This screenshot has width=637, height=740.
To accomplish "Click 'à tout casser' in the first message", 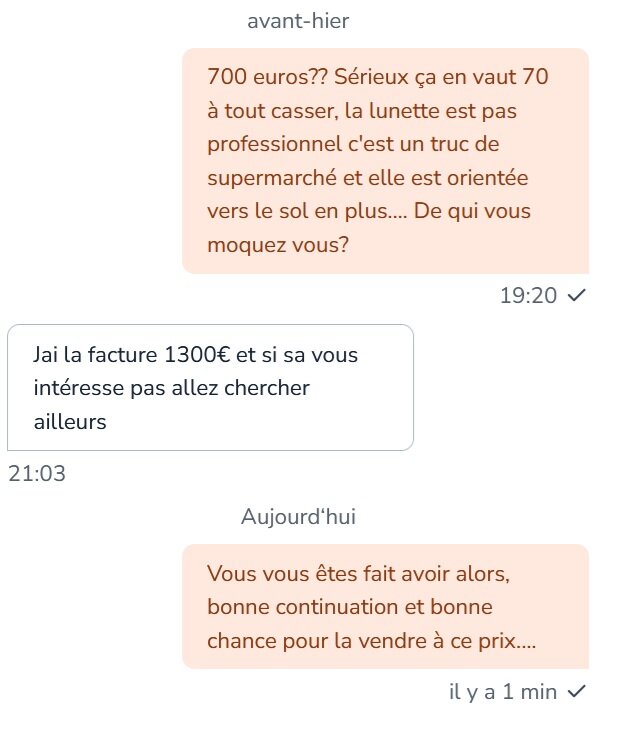I will pyautogui.click(x=273, y=111).
